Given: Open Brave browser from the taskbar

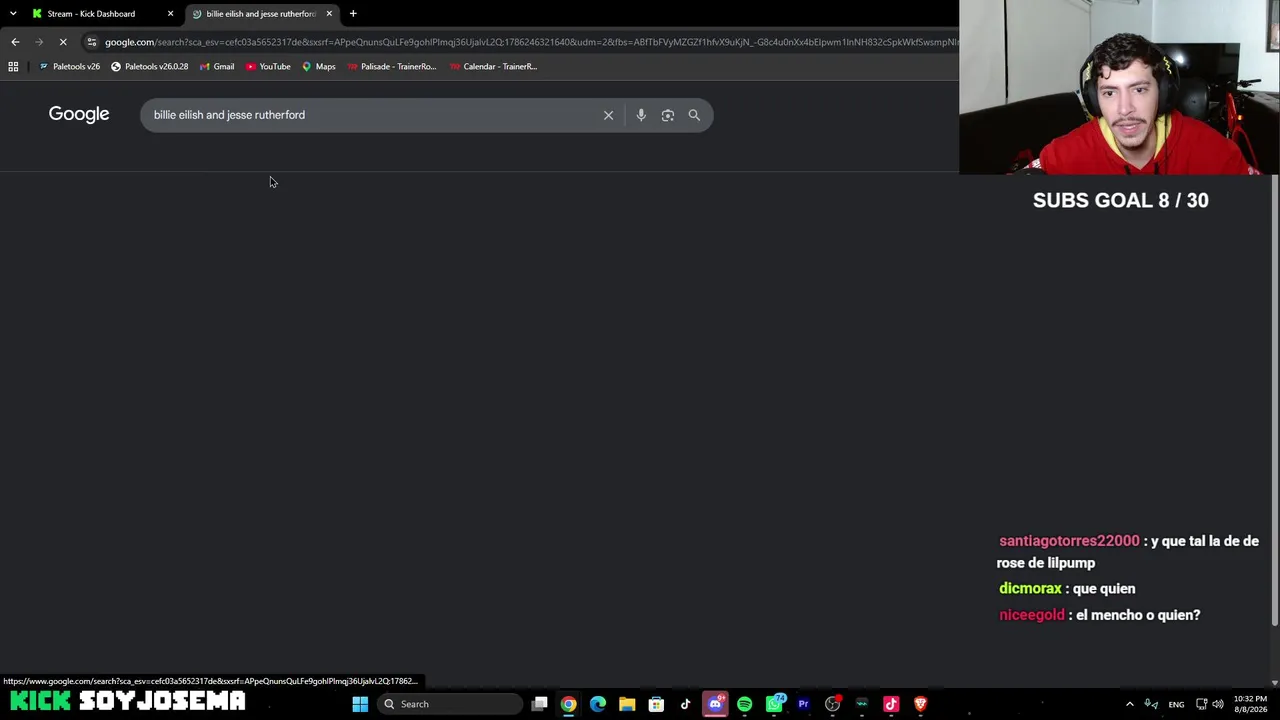Looking at the screenshot, I should [920, 704].
